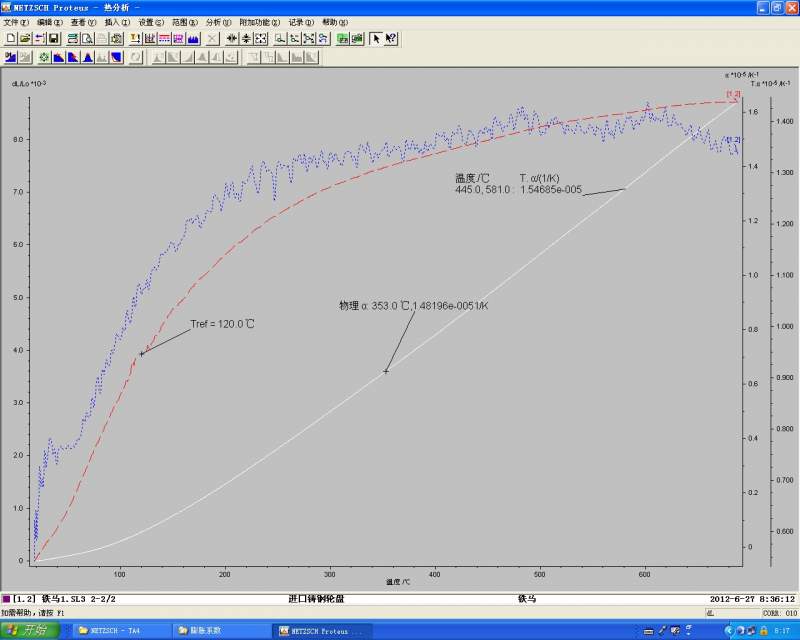The width and height of the screenshot is (800, 640).
Task: Open the 帮助 (Help) menu
Action: [335, 22]
